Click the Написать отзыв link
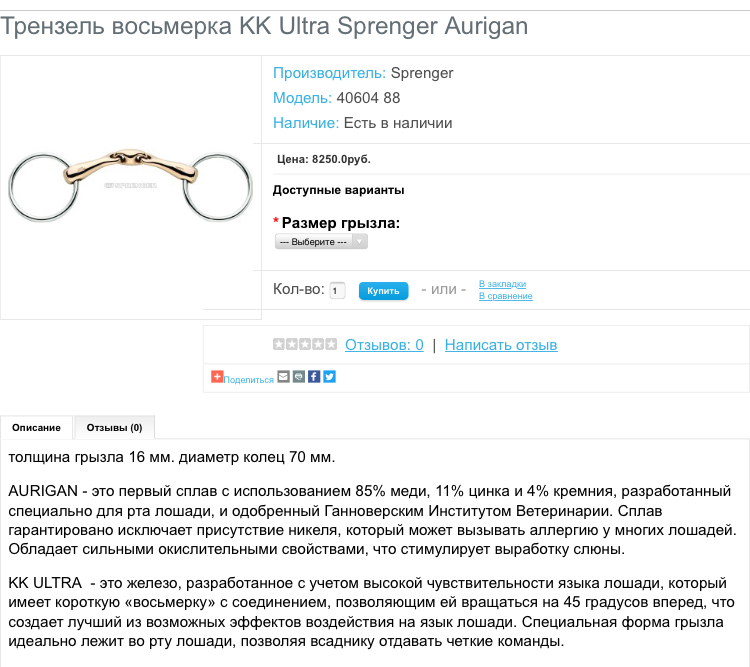The width and height of the screenshot is (750, 667). click(x=501, y=345)
